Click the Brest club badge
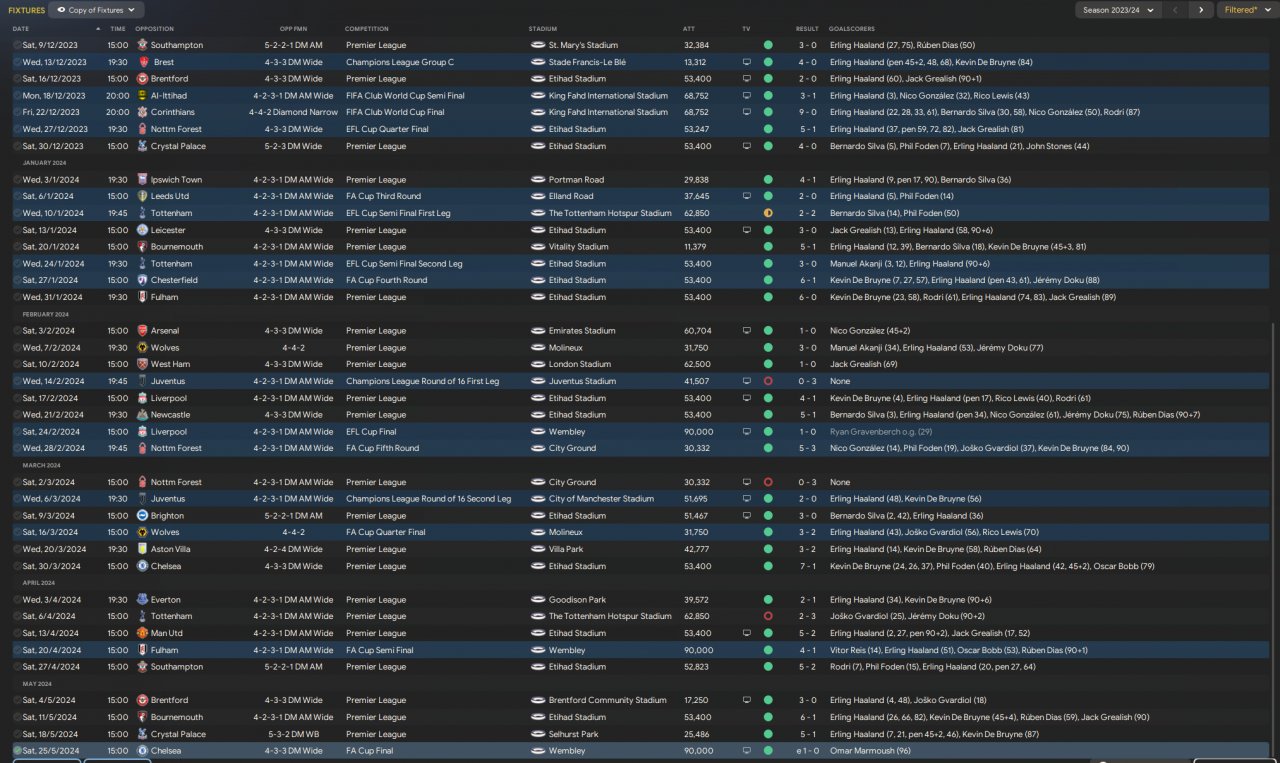1280x763 pixels. pyautogui.click(x=142, y=62)
